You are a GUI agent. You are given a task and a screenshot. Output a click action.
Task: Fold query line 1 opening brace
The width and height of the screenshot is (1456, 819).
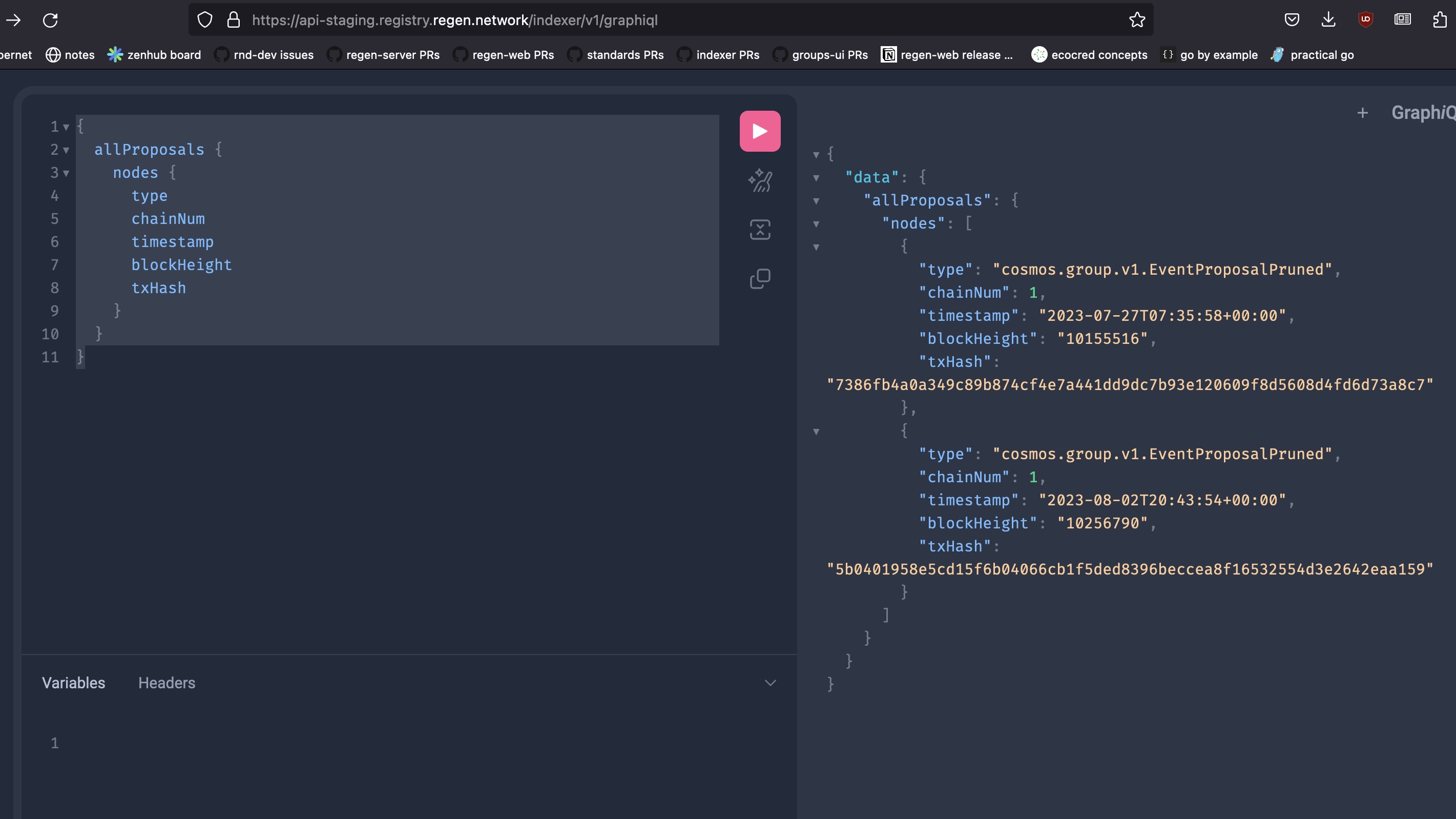(x=66, y=127)
